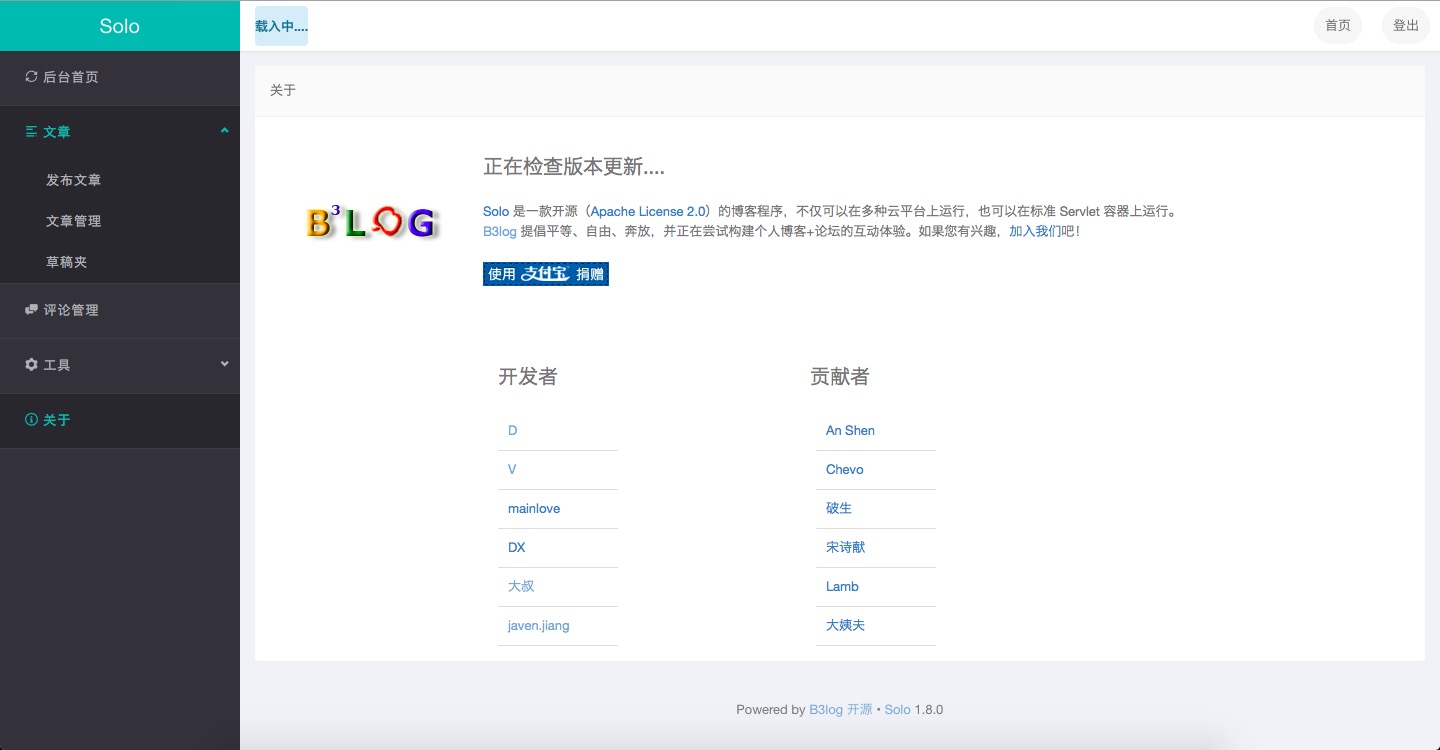Image resolution: width=1440 pixels, height=750 pixels.
Task: Collapse the 文章 section chevron
Action: pos(225,130)
